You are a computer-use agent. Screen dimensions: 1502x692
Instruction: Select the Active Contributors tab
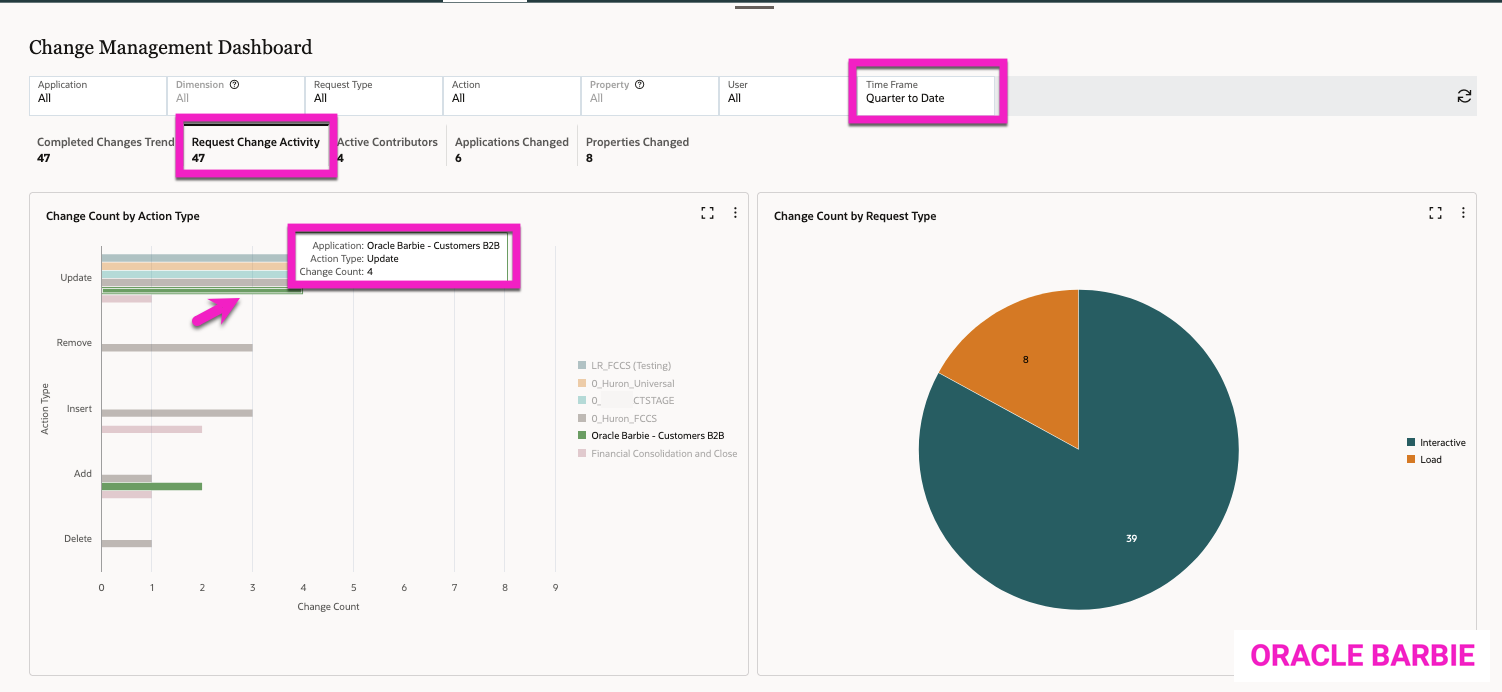(388, 149)
